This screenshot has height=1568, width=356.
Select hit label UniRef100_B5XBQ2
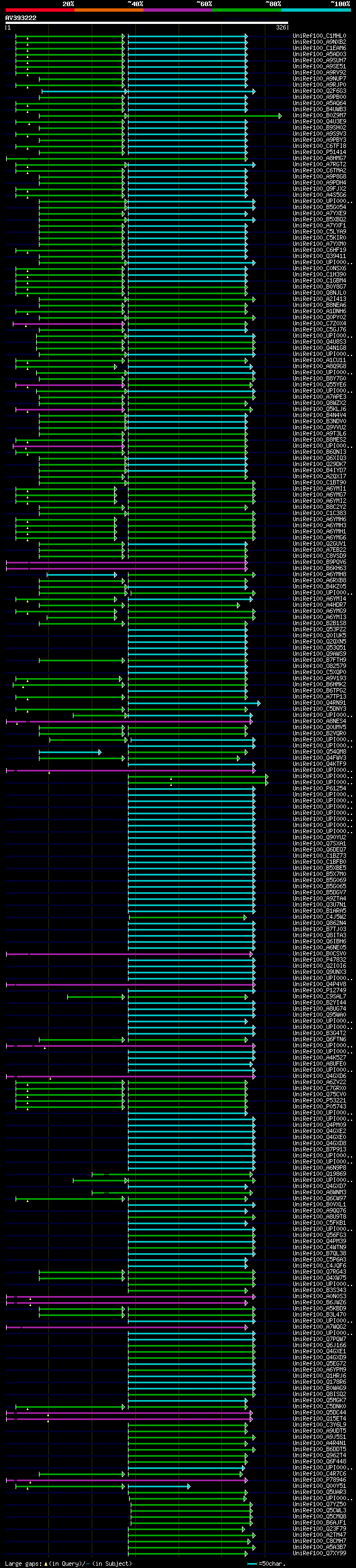[x=319, y=220]
